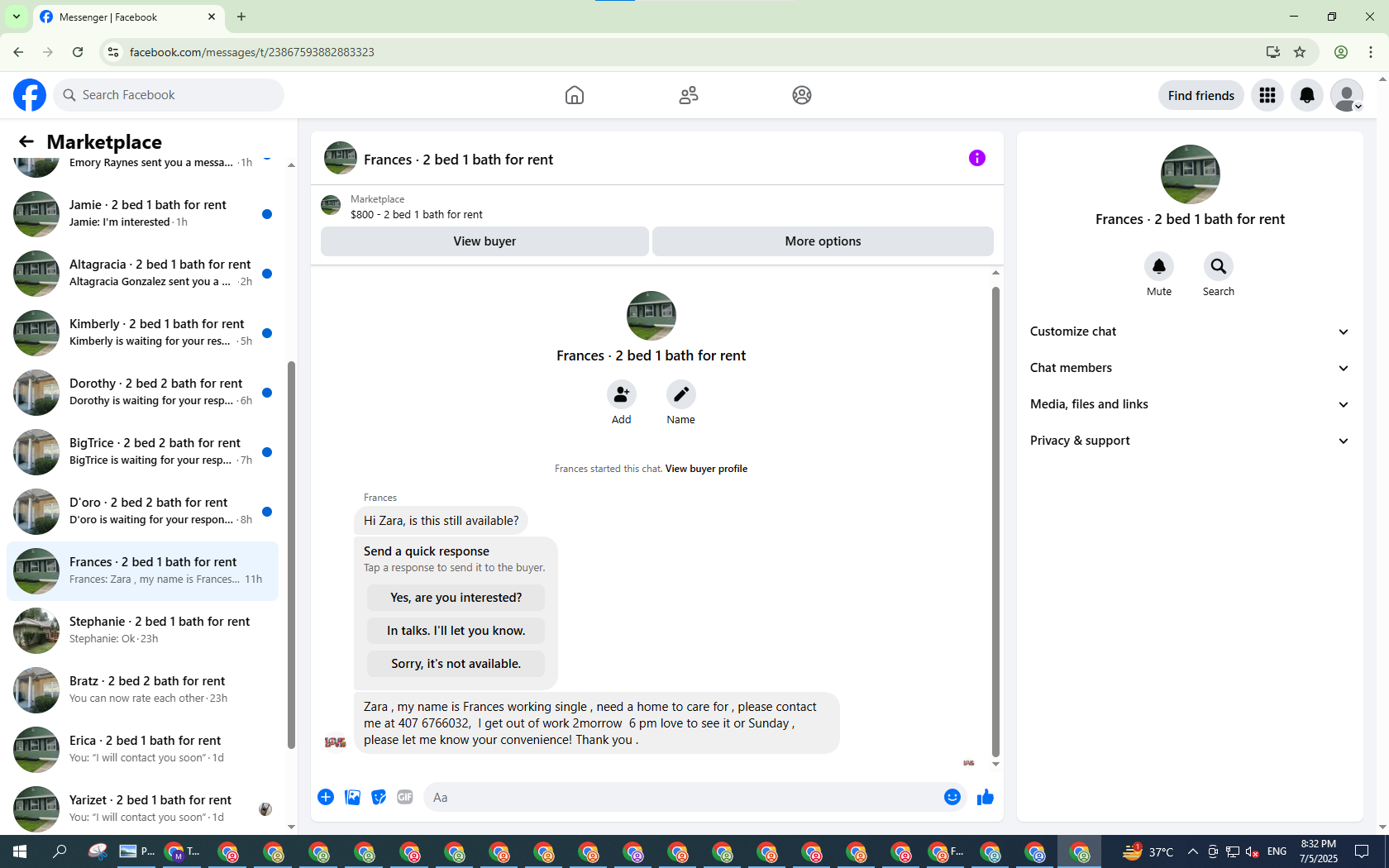Expand Customize chat section

click(1190, 331)
